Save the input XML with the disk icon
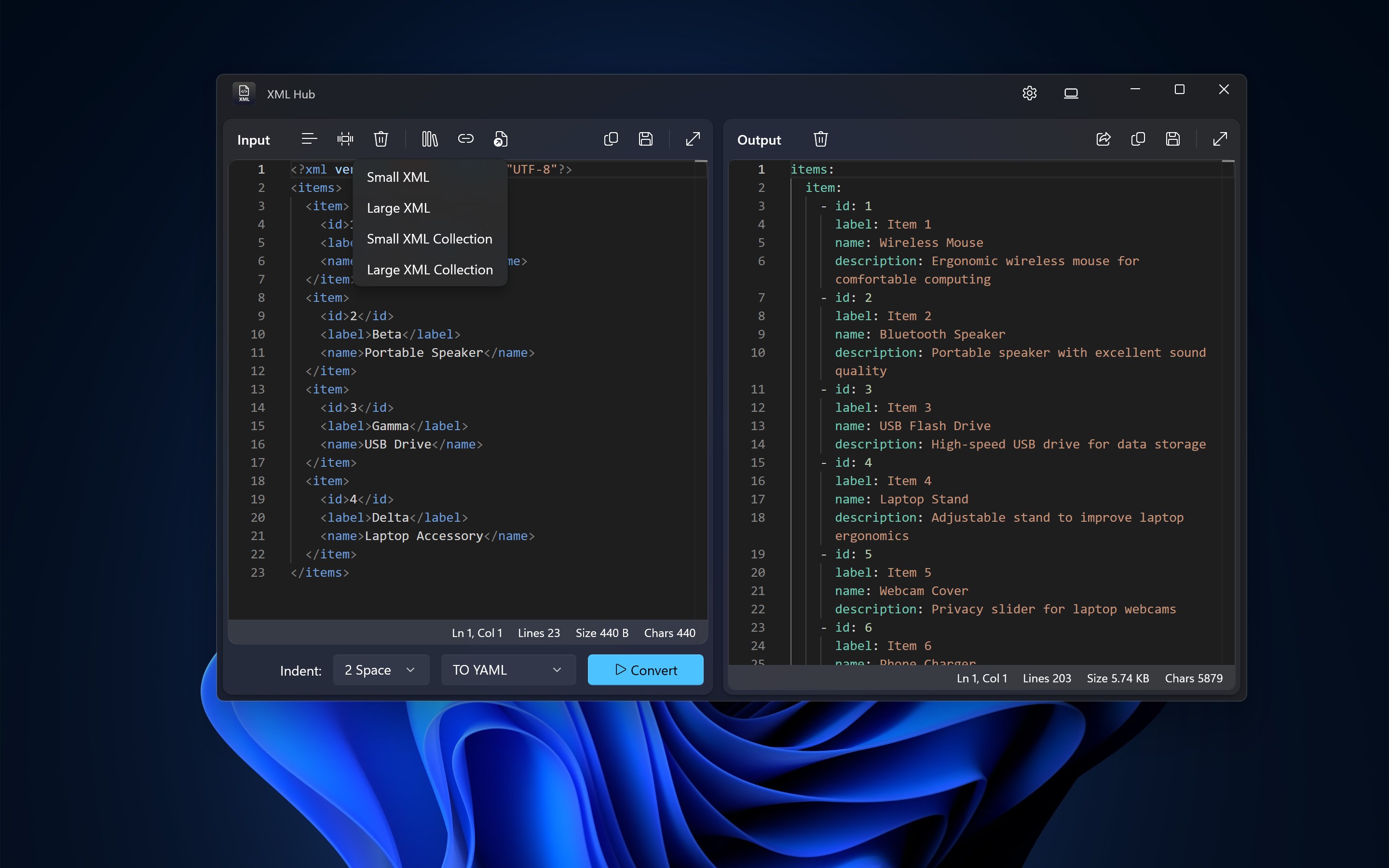This screenshot has width=1389, height=868. 646,139
